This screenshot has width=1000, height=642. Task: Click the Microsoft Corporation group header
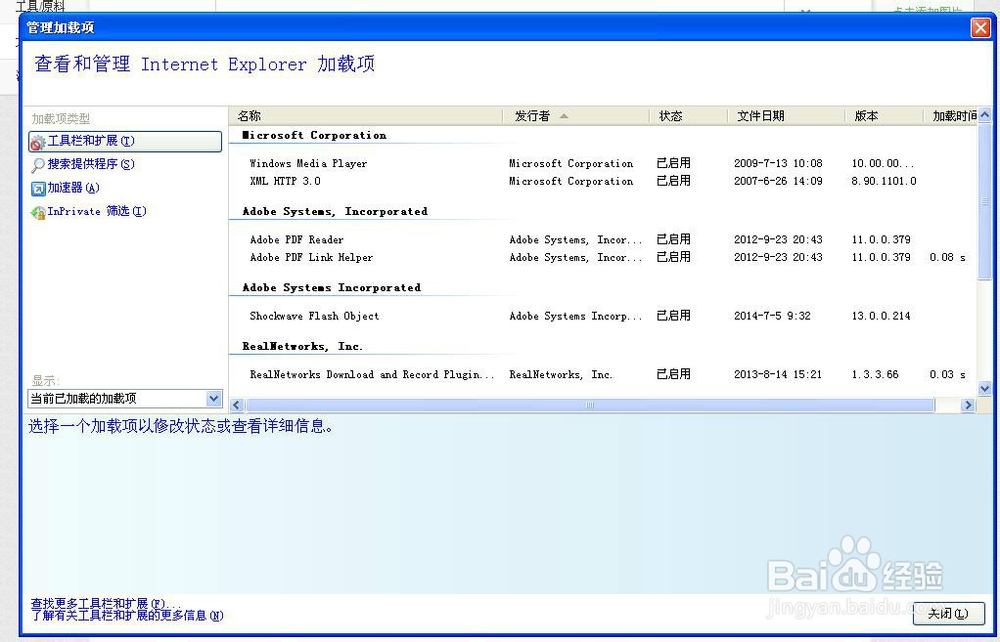(x=314, y=135)
